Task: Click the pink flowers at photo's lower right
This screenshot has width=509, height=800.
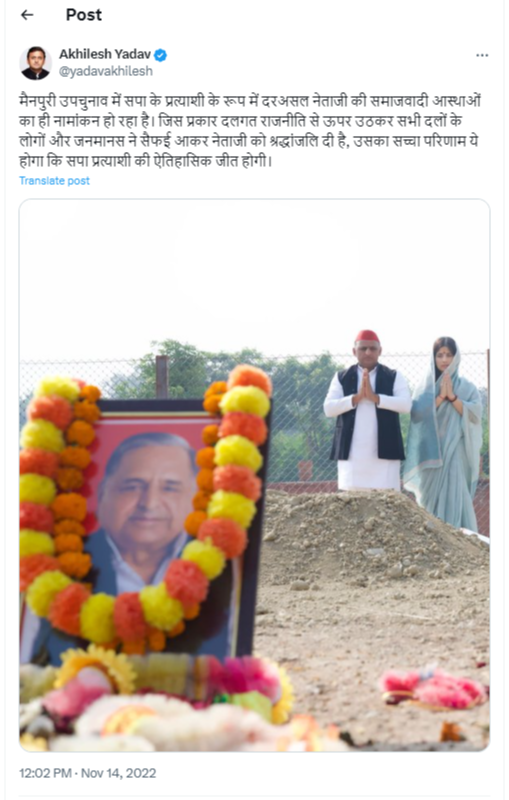Action: (x=432, y=690)
